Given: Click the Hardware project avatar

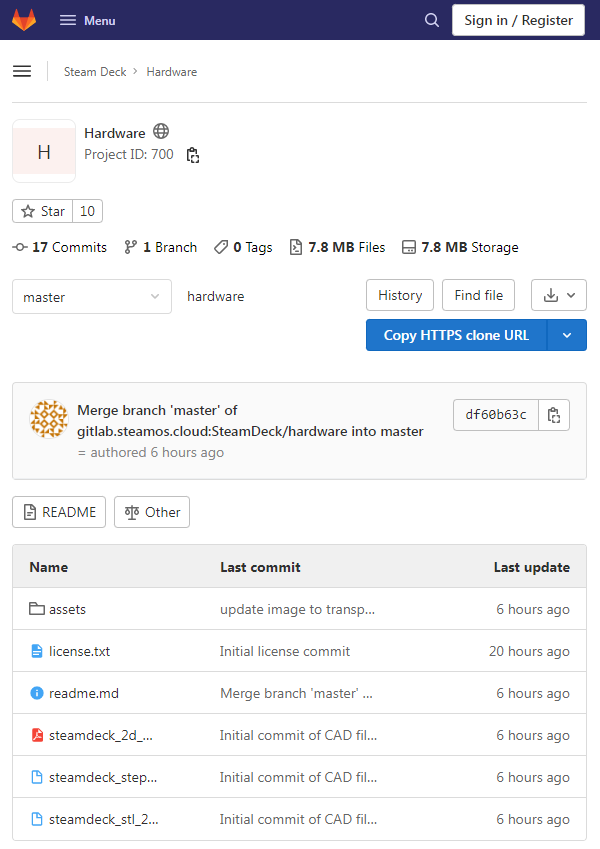Looking at the screenshot, I should (x=44, y=152).
